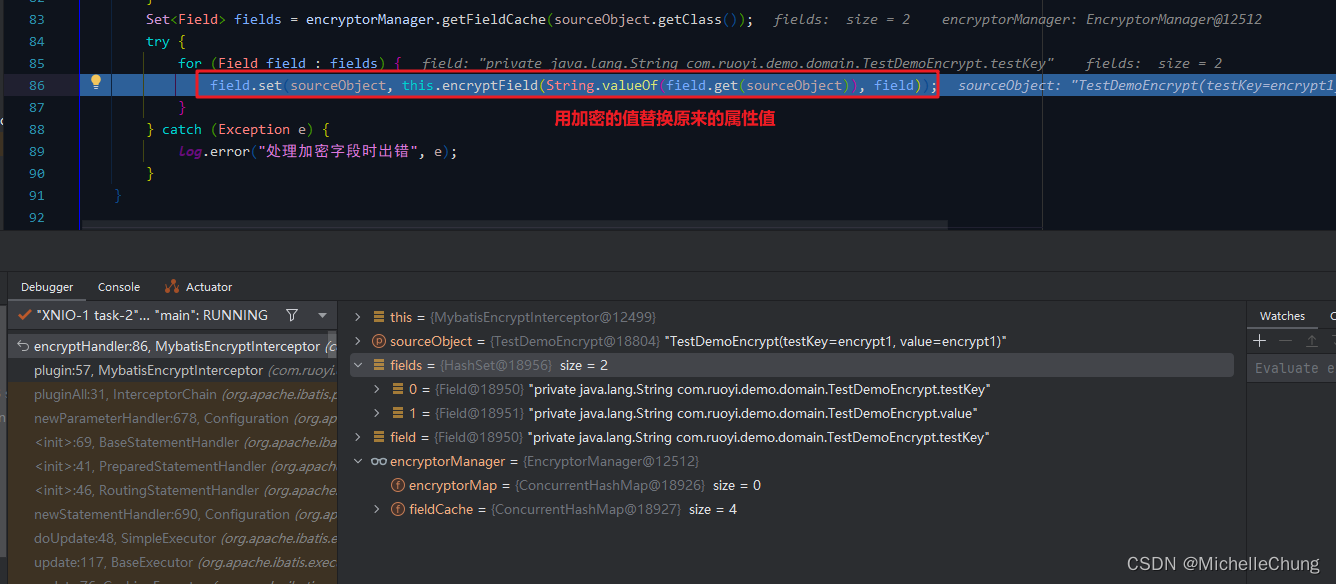Click the icon of field element 0

398,389
